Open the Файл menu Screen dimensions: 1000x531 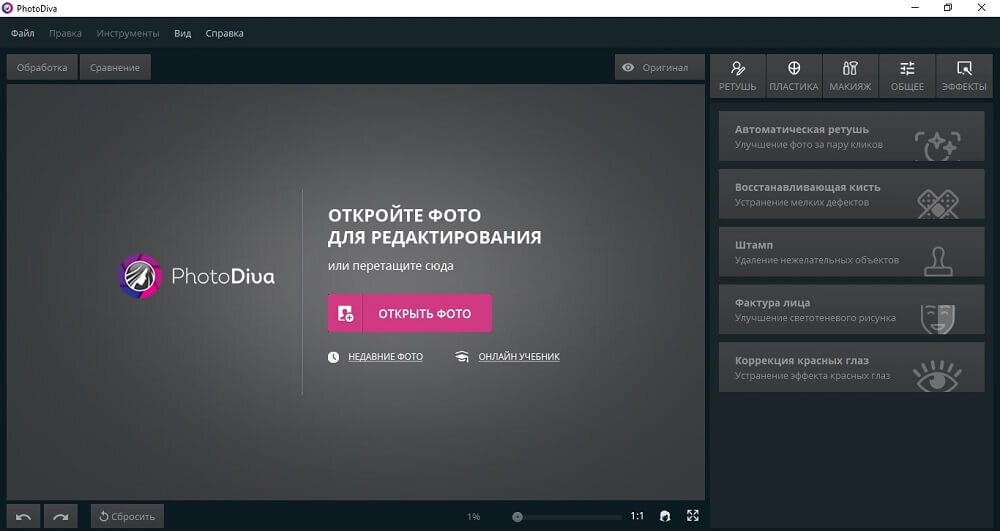click(x=22, y=33)
